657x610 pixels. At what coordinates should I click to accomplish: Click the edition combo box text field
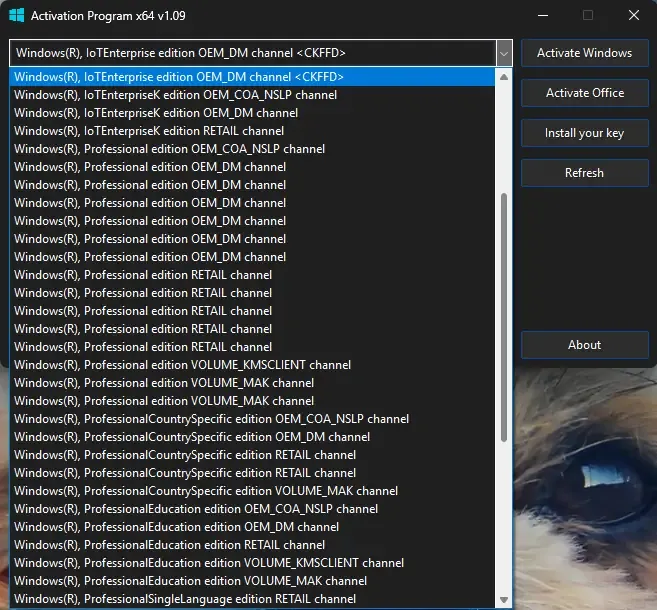coord(253,53)
